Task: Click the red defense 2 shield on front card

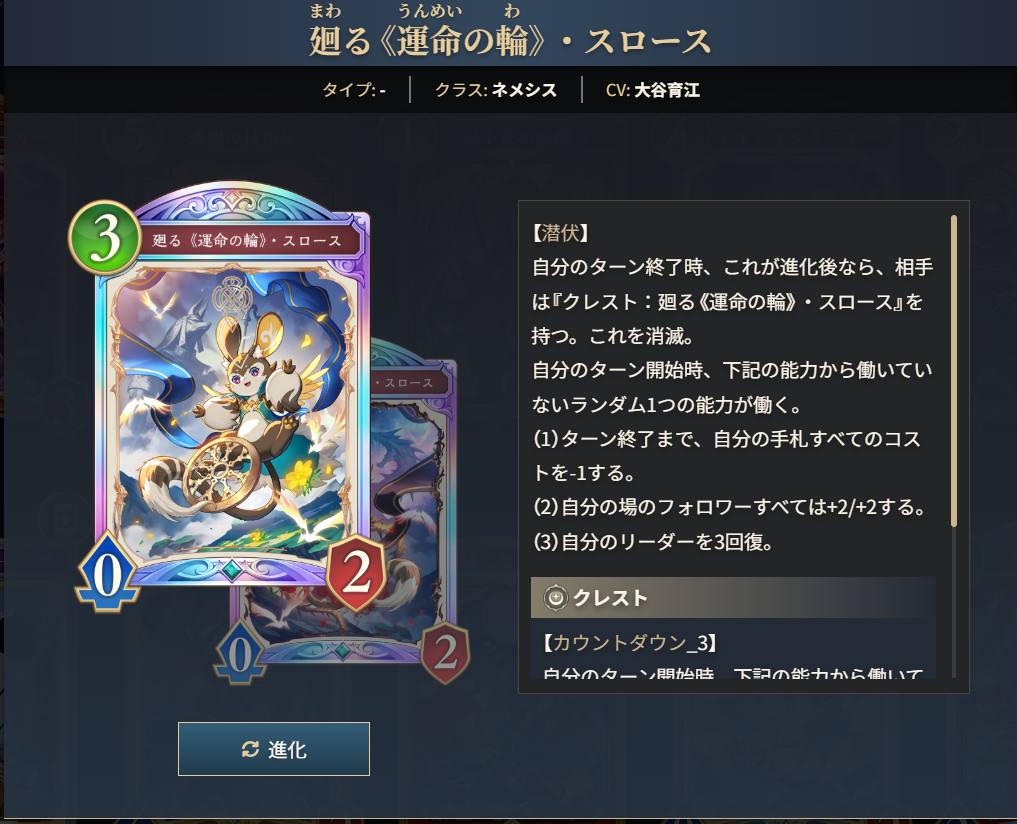Action: click(355, 572)
